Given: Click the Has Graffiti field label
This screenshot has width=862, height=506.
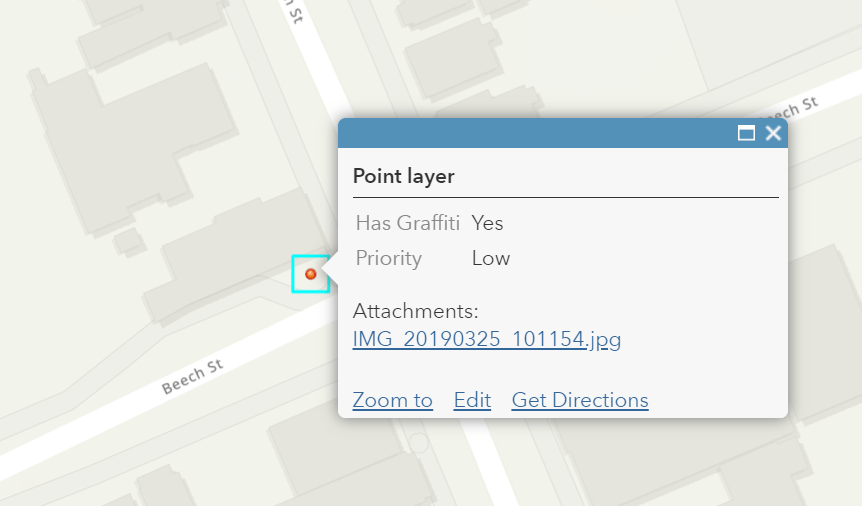Looking at the screenshot, I should 407,222.
